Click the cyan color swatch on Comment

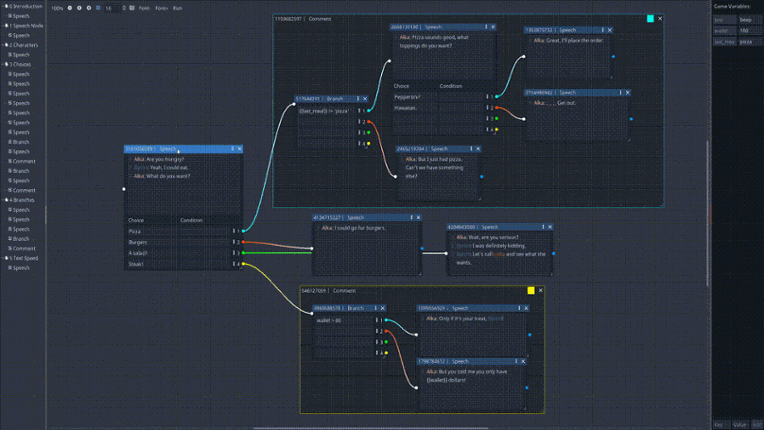(650, 19)
